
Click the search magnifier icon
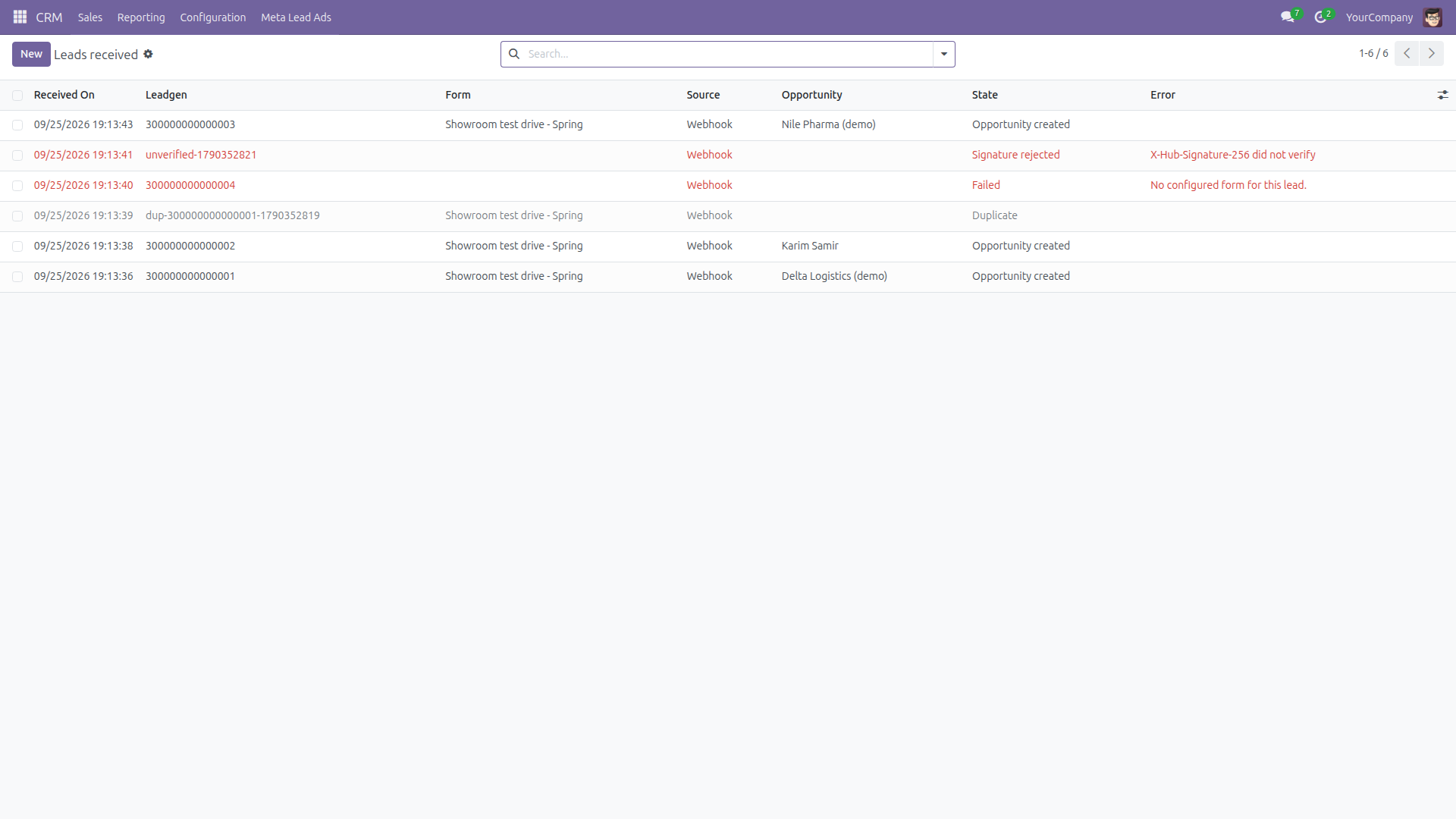coord(514,54)
